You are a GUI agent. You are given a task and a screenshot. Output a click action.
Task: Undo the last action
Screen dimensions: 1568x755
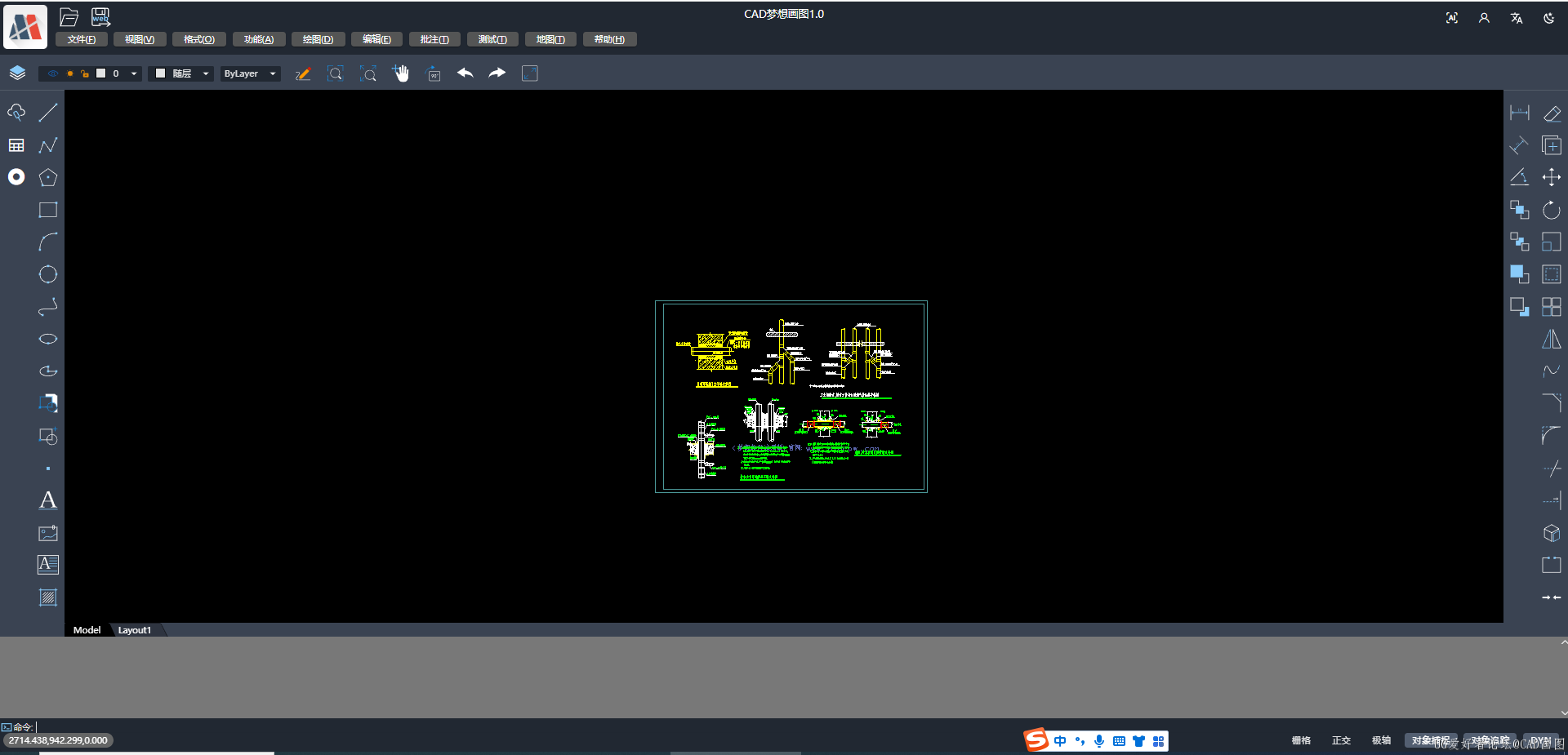465,73
